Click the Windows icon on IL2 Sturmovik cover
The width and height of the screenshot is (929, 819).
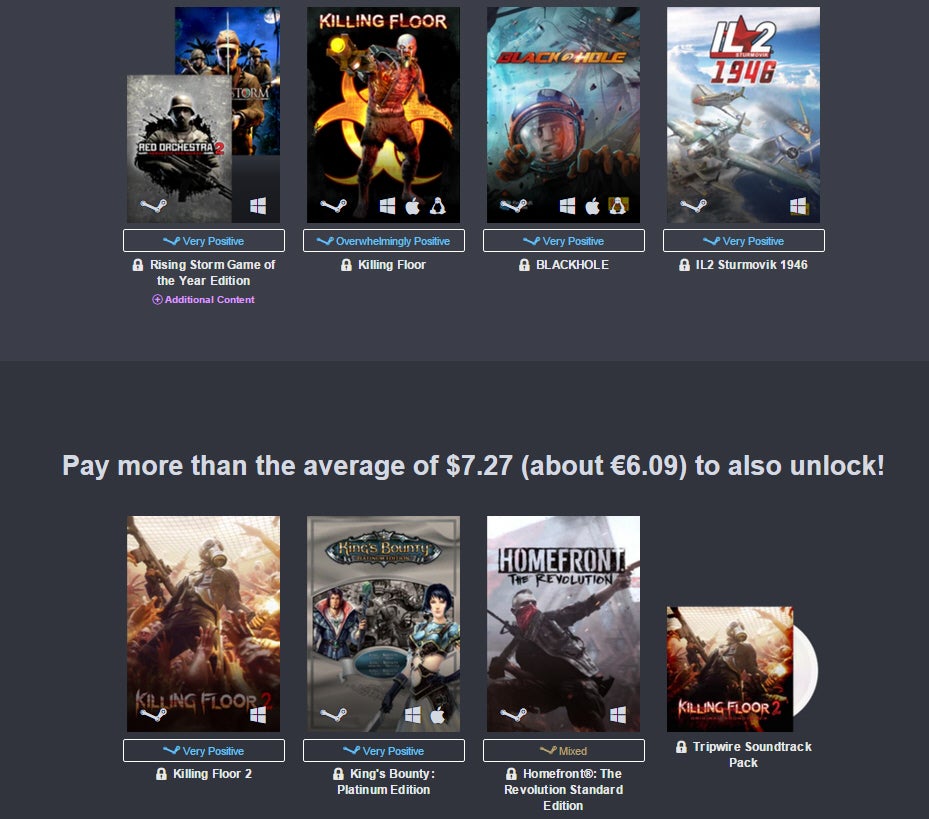797,206
